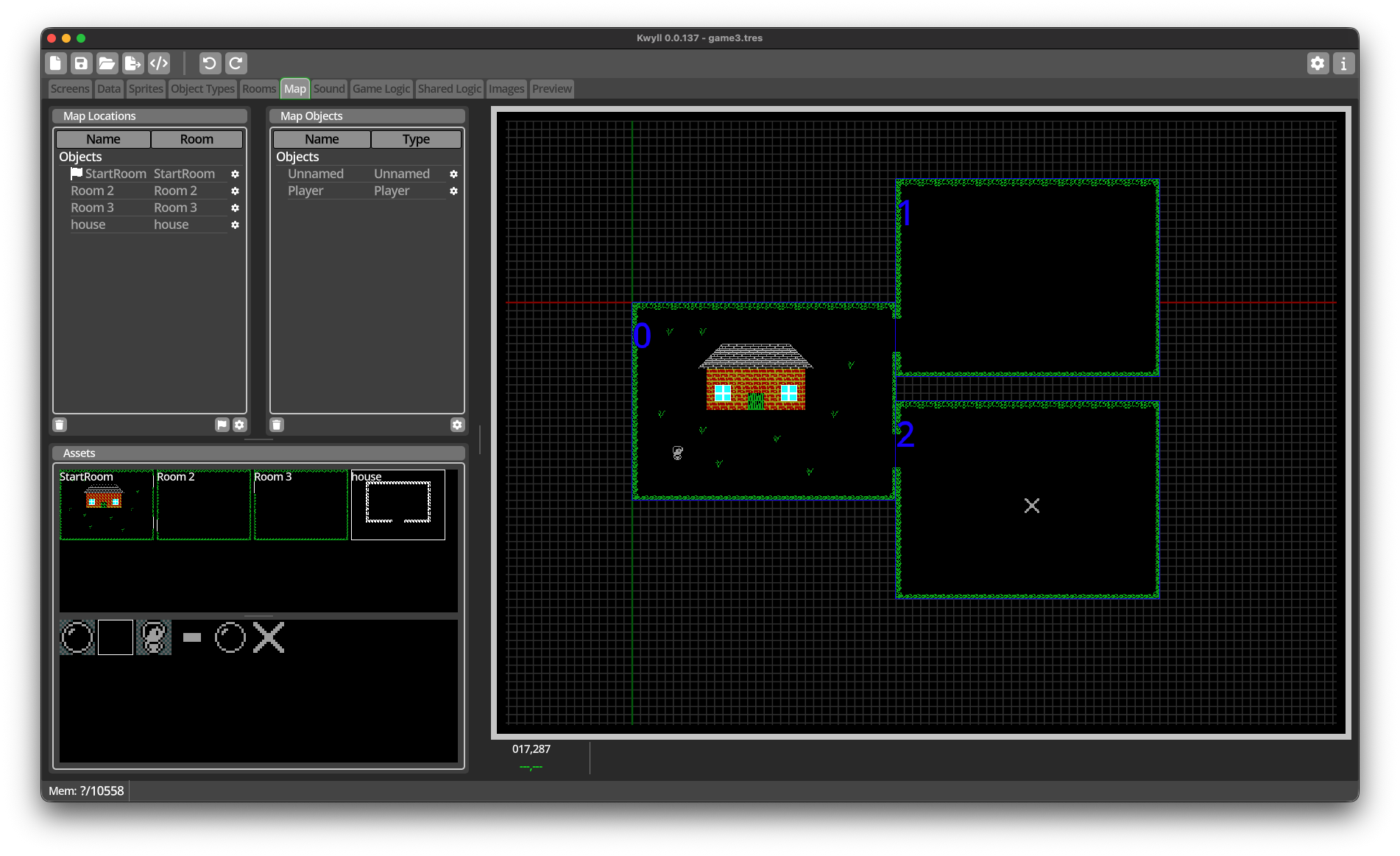Delete selected map location with trash icon

(60, 425)
